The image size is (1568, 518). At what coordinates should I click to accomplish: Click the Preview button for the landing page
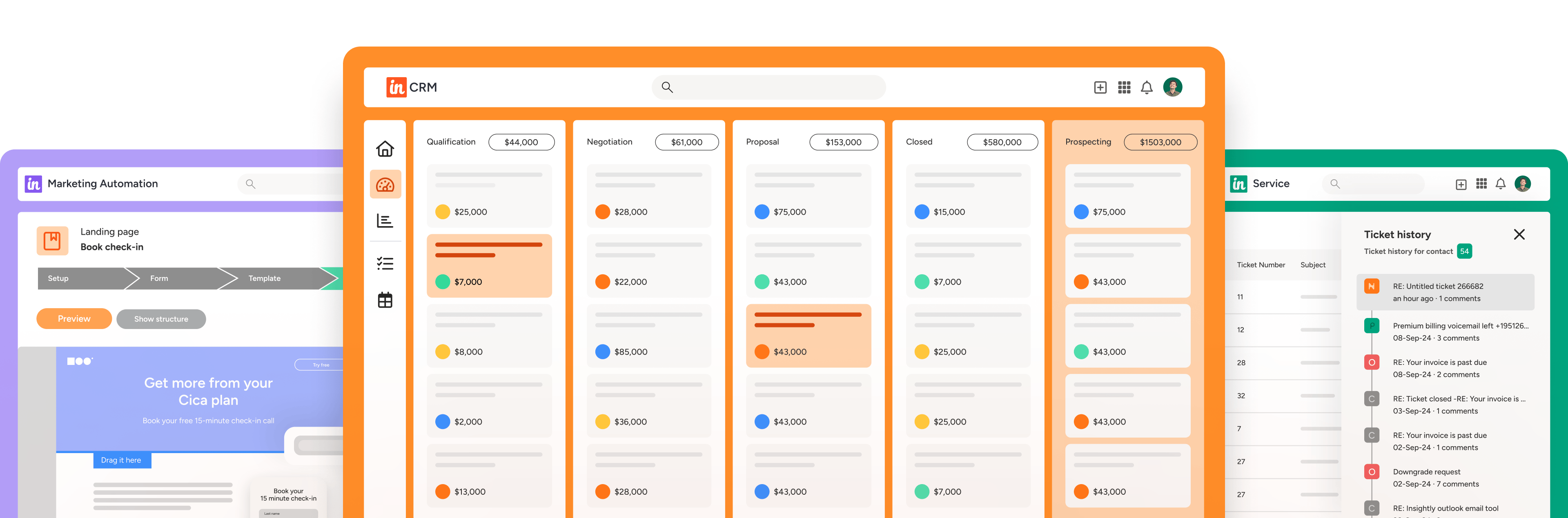point(73,318)
